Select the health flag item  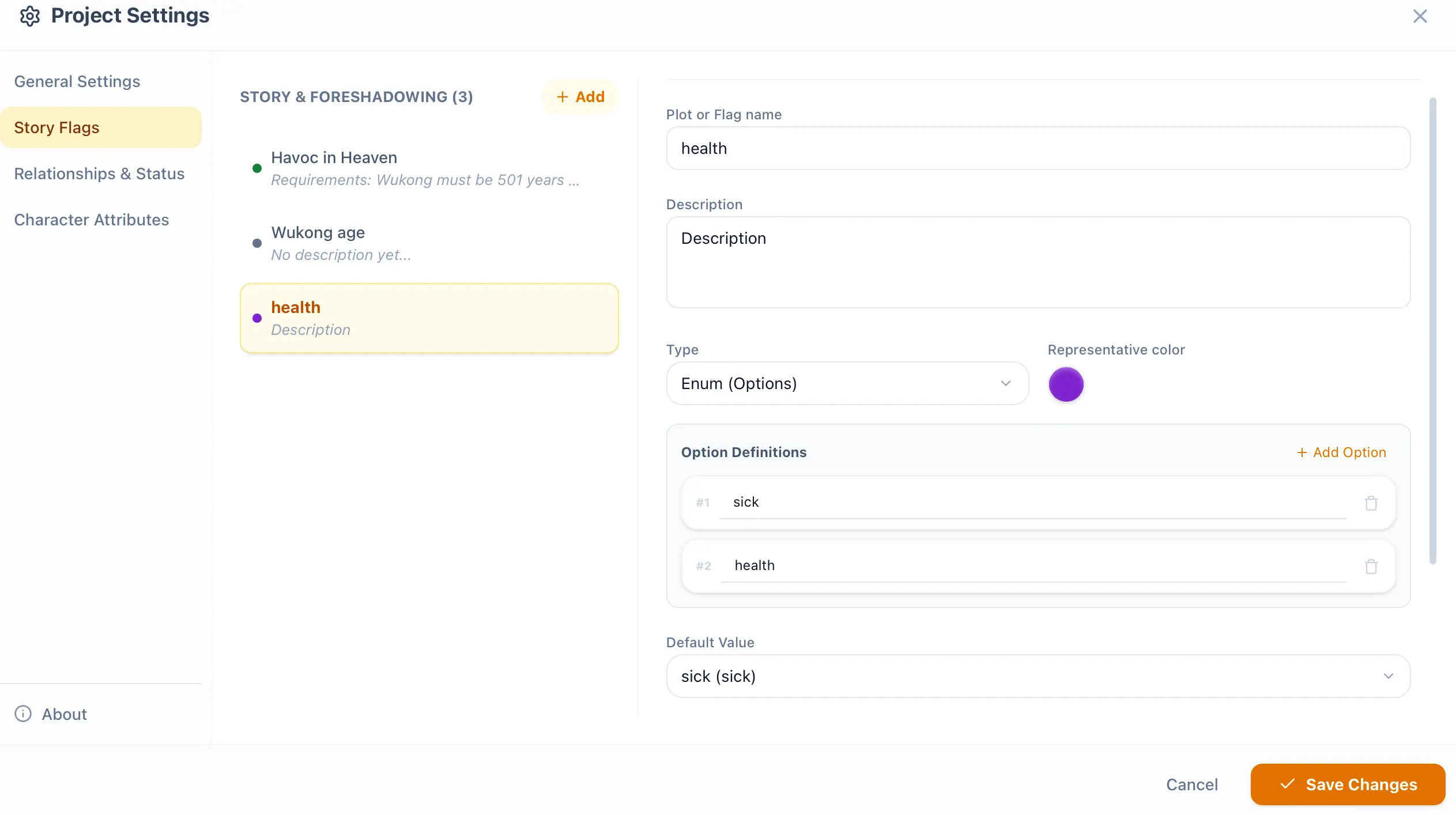pos(429,318)
